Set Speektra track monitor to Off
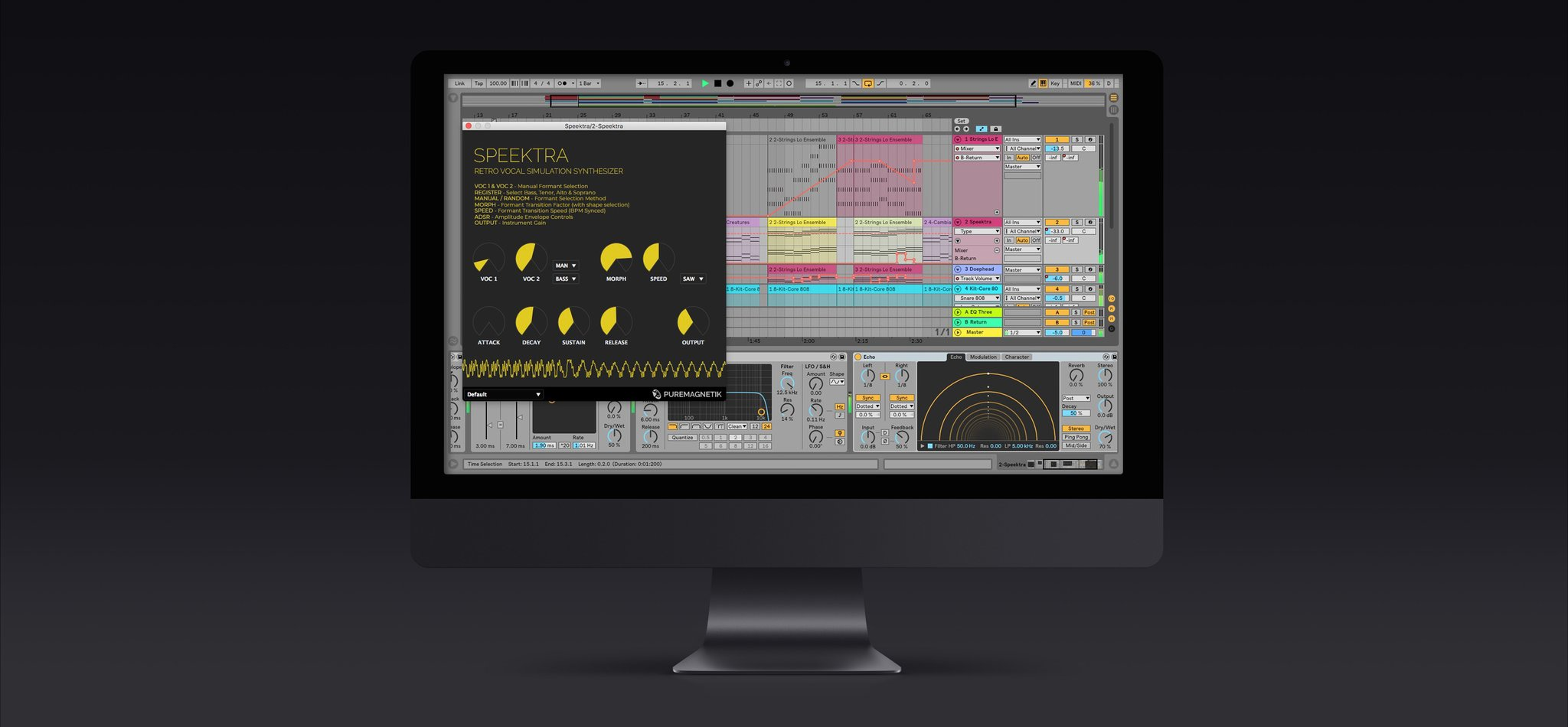 pos(1036,240)
